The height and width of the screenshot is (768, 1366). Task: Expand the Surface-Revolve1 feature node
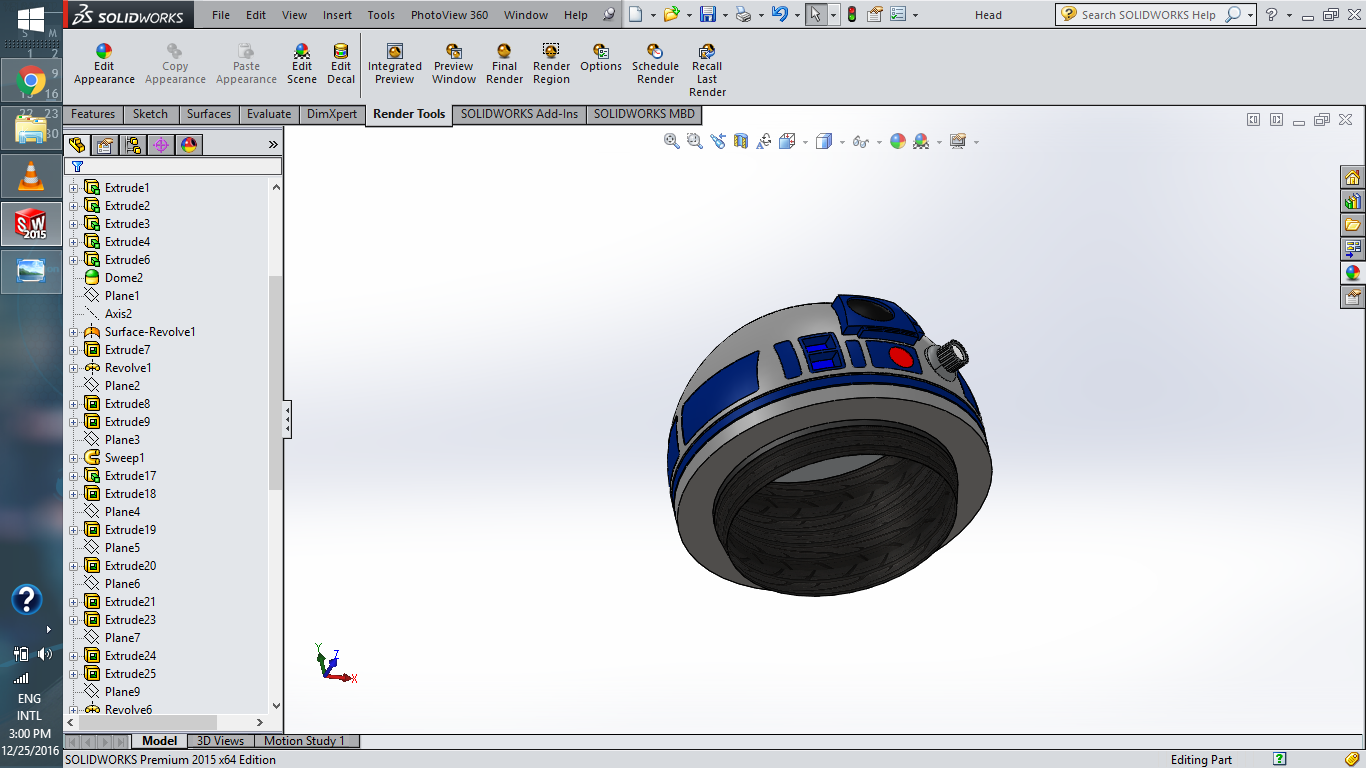tap(73, 332)
